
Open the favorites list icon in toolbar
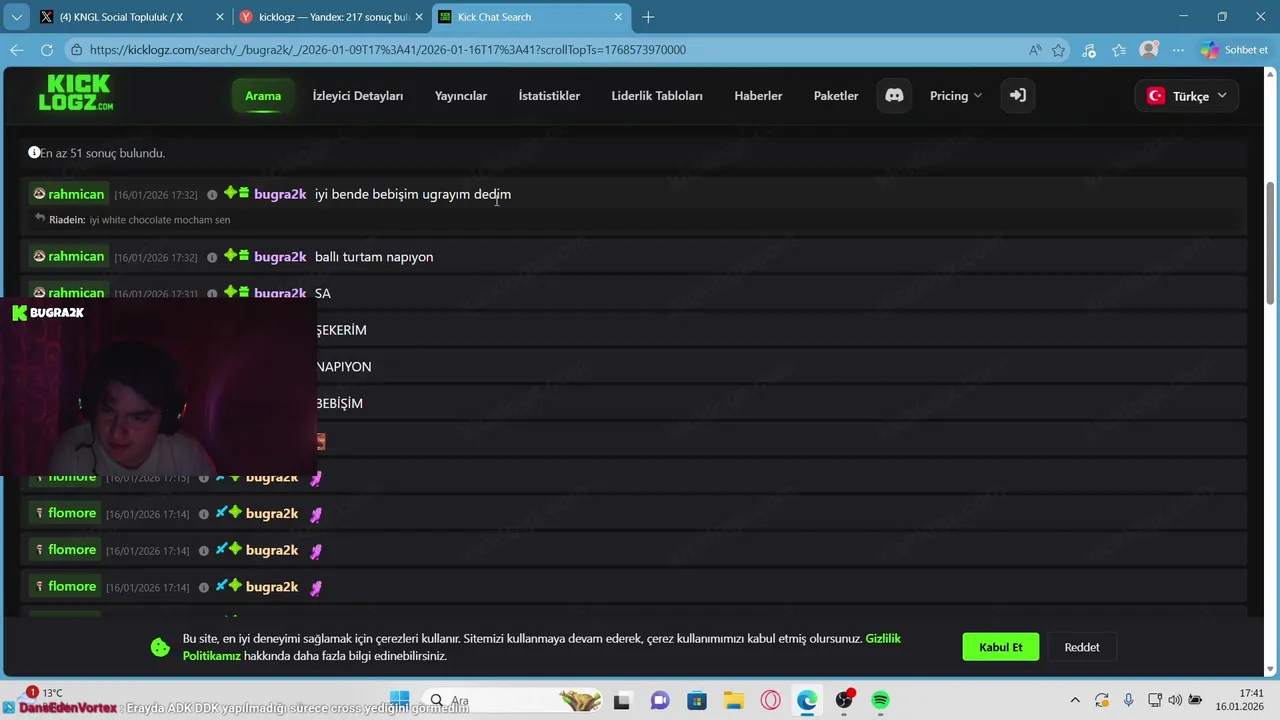(1119, 50)
